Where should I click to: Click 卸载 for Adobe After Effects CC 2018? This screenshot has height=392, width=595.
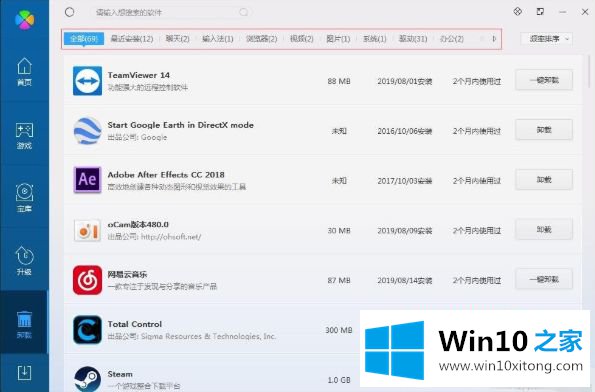tap(544, 179)
